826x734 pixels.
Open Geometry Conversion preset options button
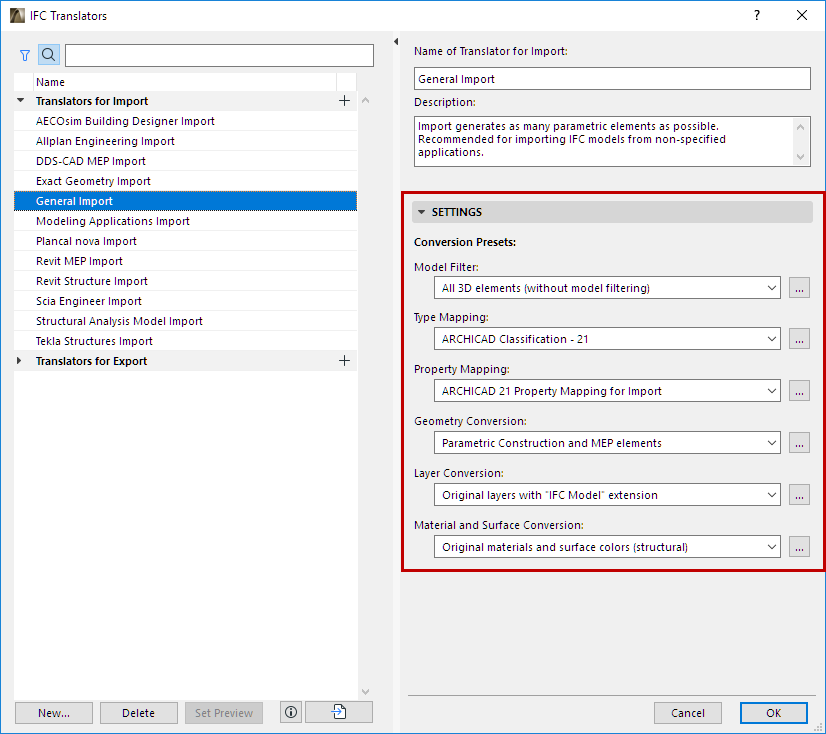[x=799, y=443]
